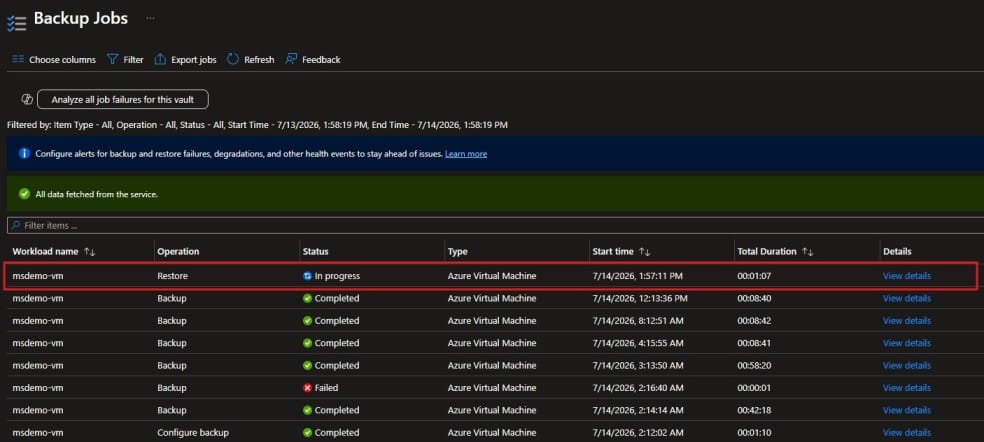
Task: Click the red Failed status icon
Action: pos(308,388)
